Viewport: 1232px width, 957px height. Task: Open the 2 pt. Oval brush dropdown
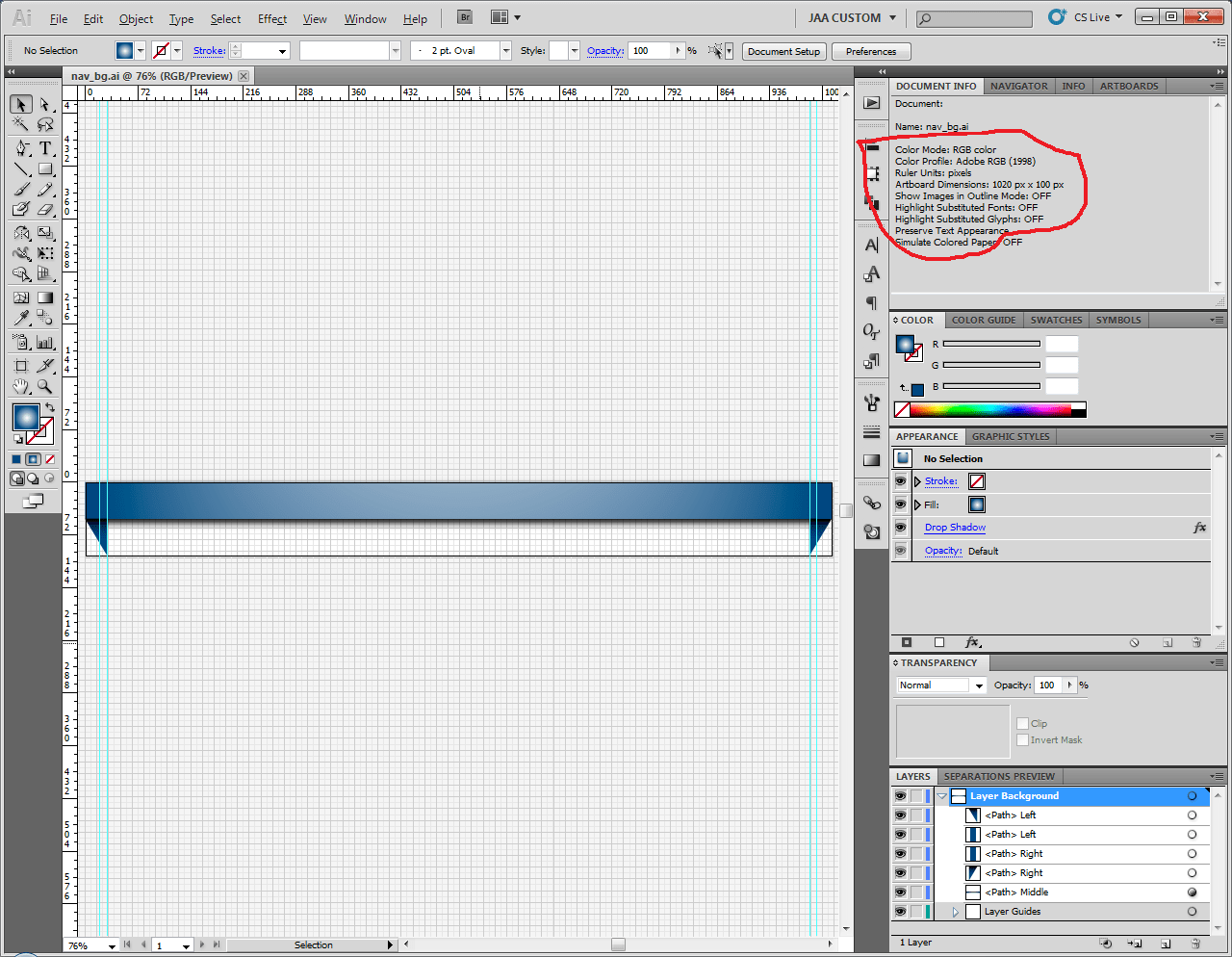click(x=506, y=50)
